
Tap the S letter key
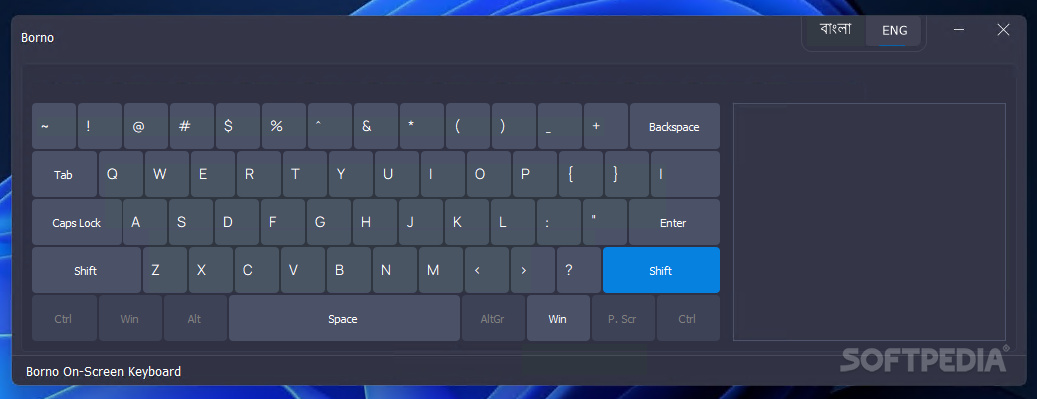point(190,222)
